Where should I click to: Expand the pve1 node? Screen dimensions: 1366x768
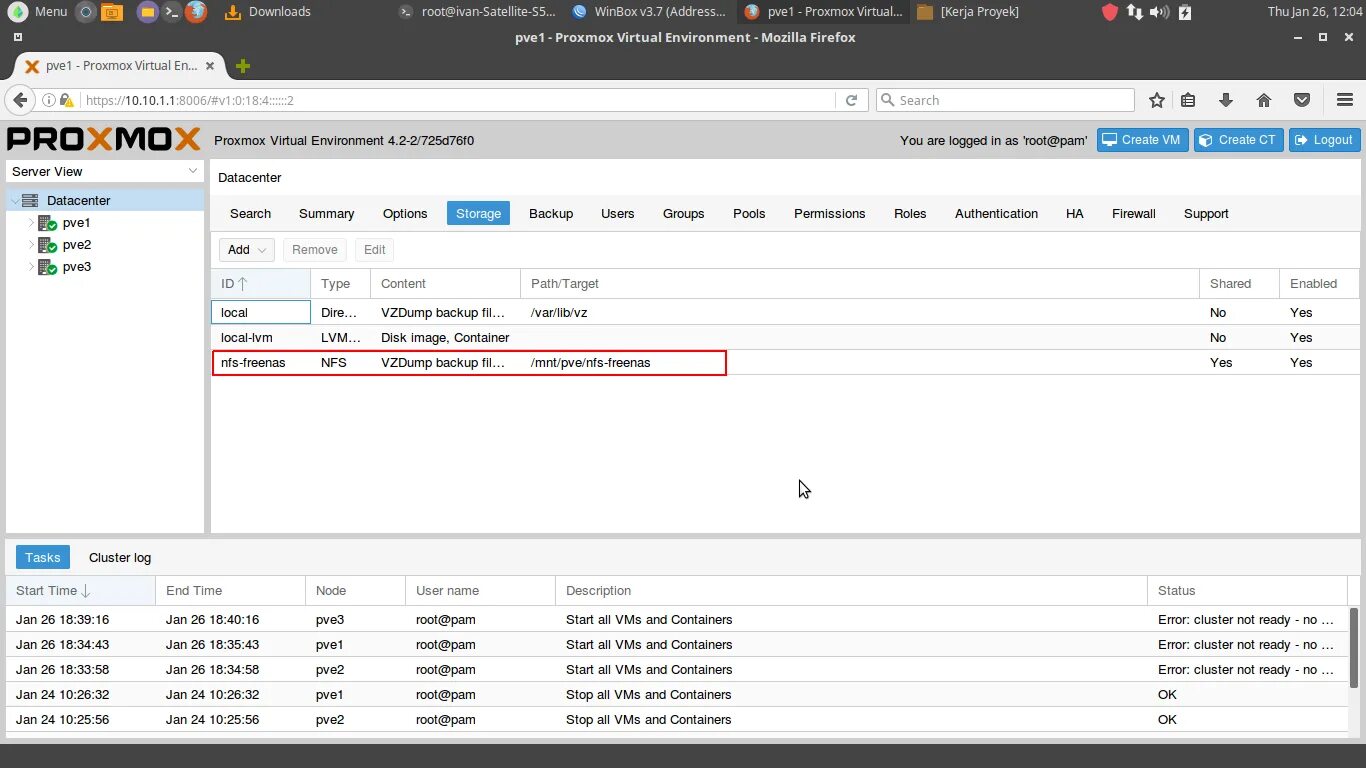30,223
